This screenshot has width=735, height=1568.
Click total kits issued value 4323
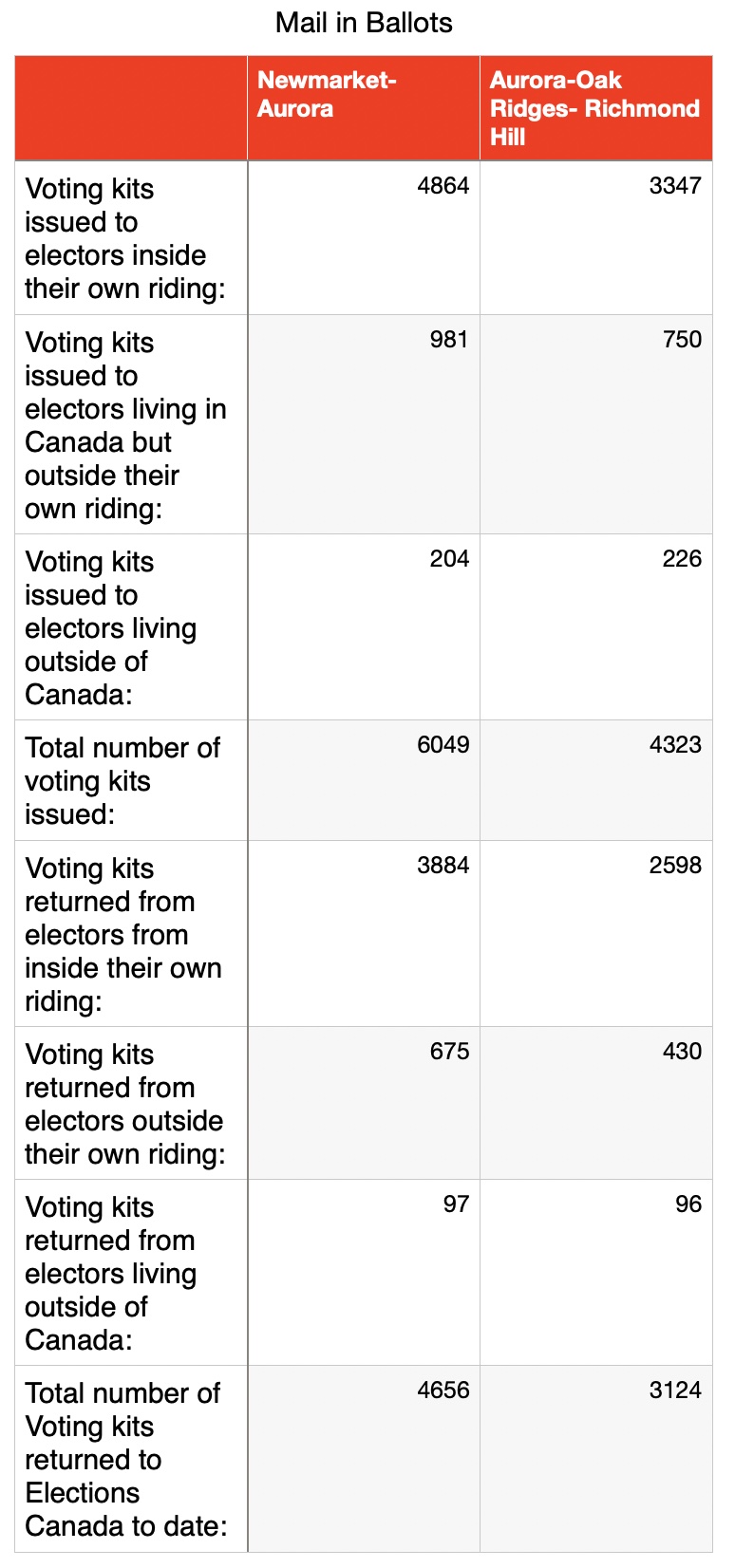[x=595, y=780]
